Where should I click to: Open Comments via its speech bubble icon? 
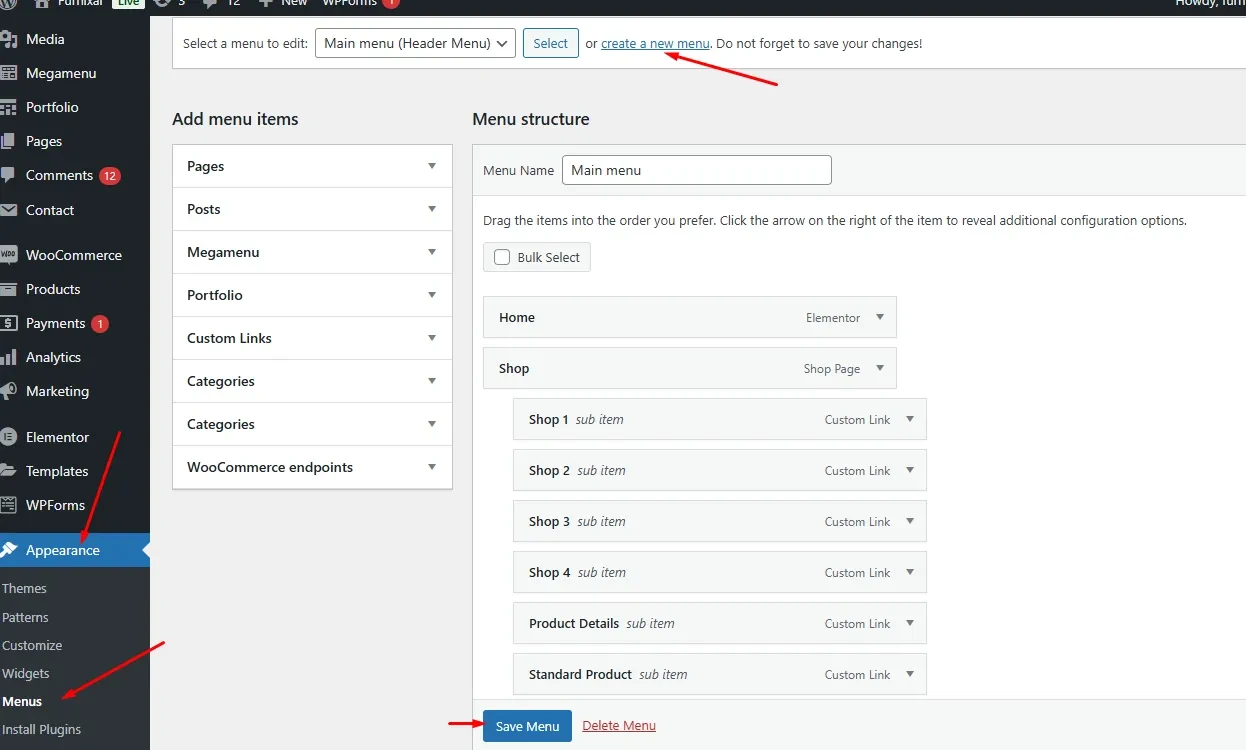[x=9, y=175]
